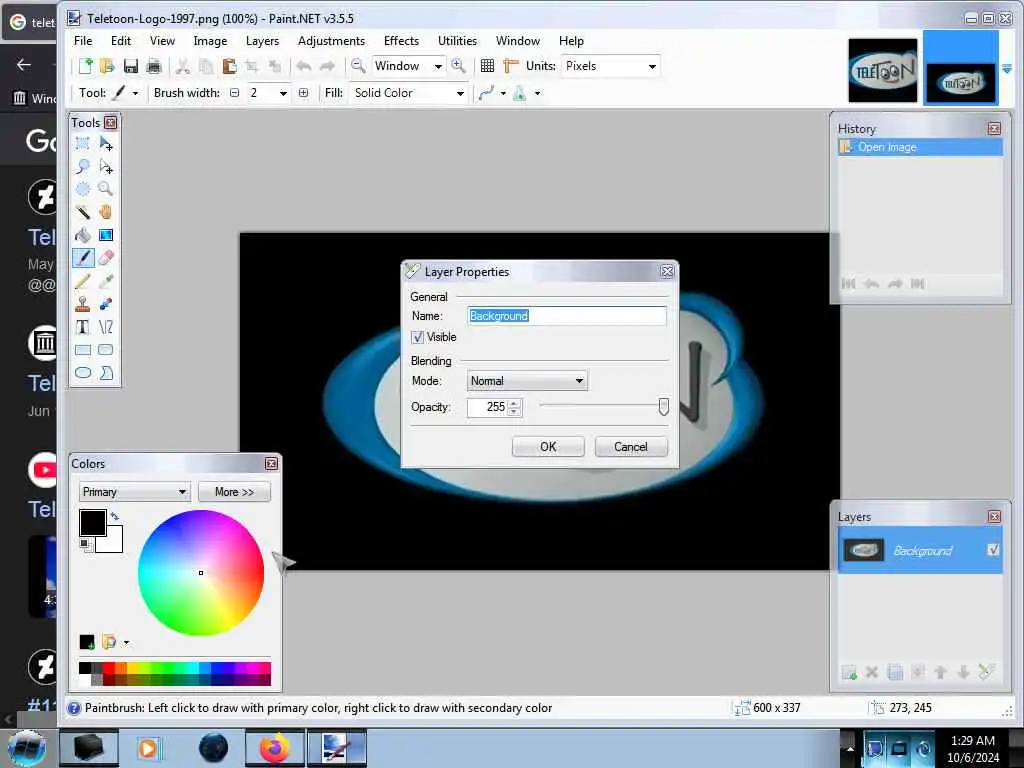This screenshot has height=768, width=1024.
Task: Click the Save toolbar icon
Action: click(131, 66)
